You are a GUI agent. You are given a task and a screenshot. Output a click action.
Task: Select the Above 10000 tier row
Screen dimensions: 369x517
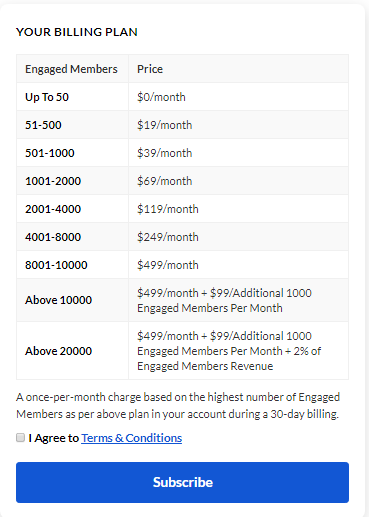[182, 300]
